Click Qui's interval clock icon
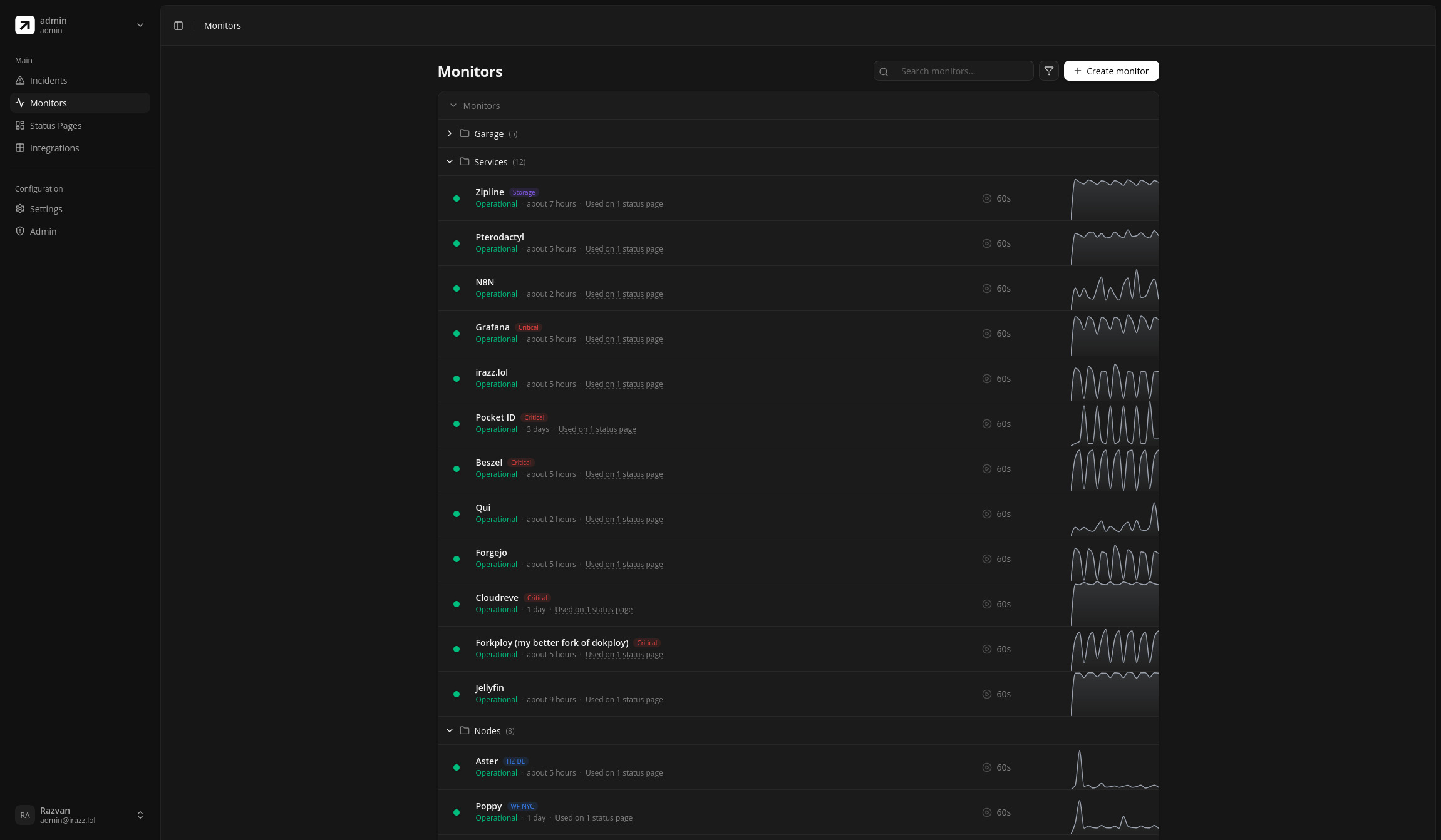This screenshot has height=840, width=1441. [x=987, y=514]
